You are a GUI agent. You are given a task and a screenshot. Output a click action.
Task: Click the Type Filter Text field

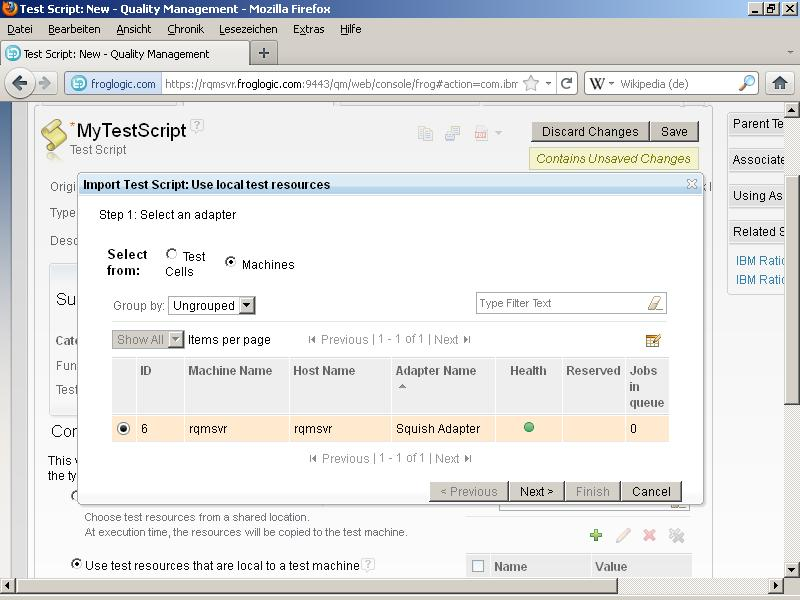(x=560, y=303)
